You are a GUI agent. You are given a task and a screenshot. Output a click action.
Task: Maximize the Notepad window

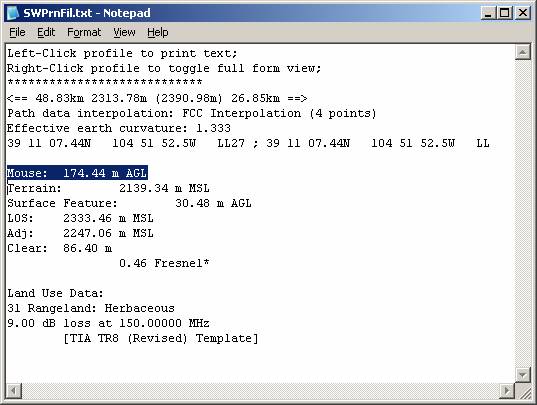click(x=505, y=13)
